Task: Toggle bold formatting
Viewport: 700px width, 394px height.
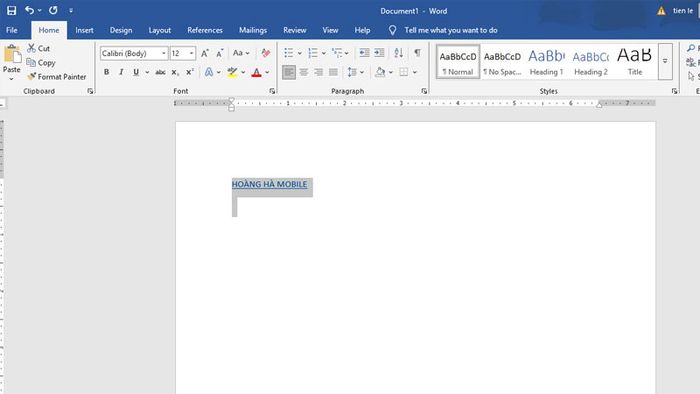Action: 106,72
